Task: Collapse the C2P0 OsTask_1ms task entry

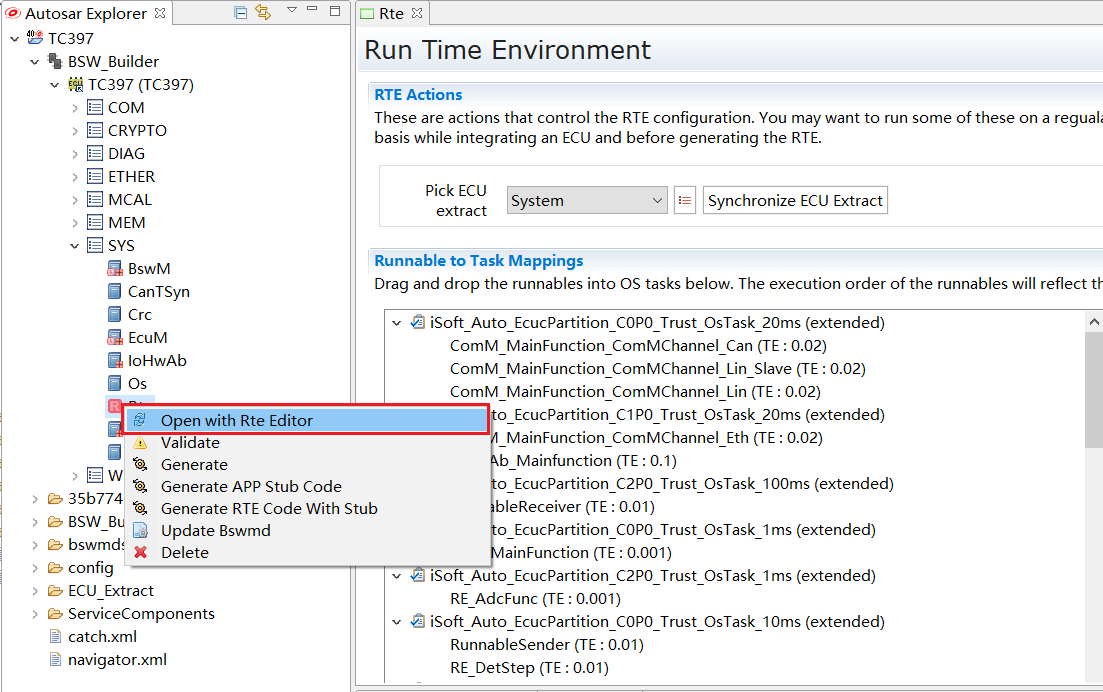Action: click(x=397, y=576)
